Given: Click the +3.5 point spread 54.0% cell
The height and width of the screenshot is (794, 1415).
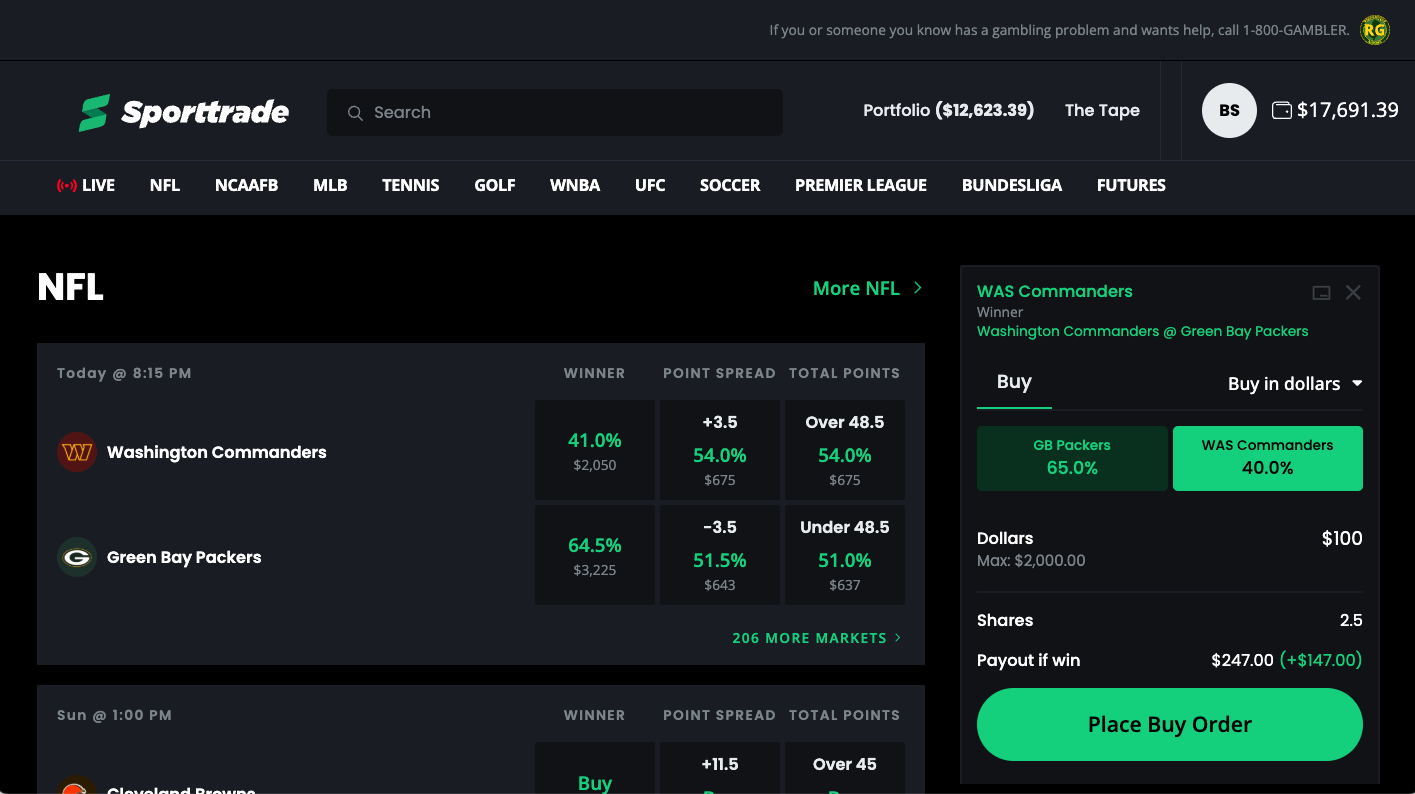Looking at the screenshot, I should 720,450.
